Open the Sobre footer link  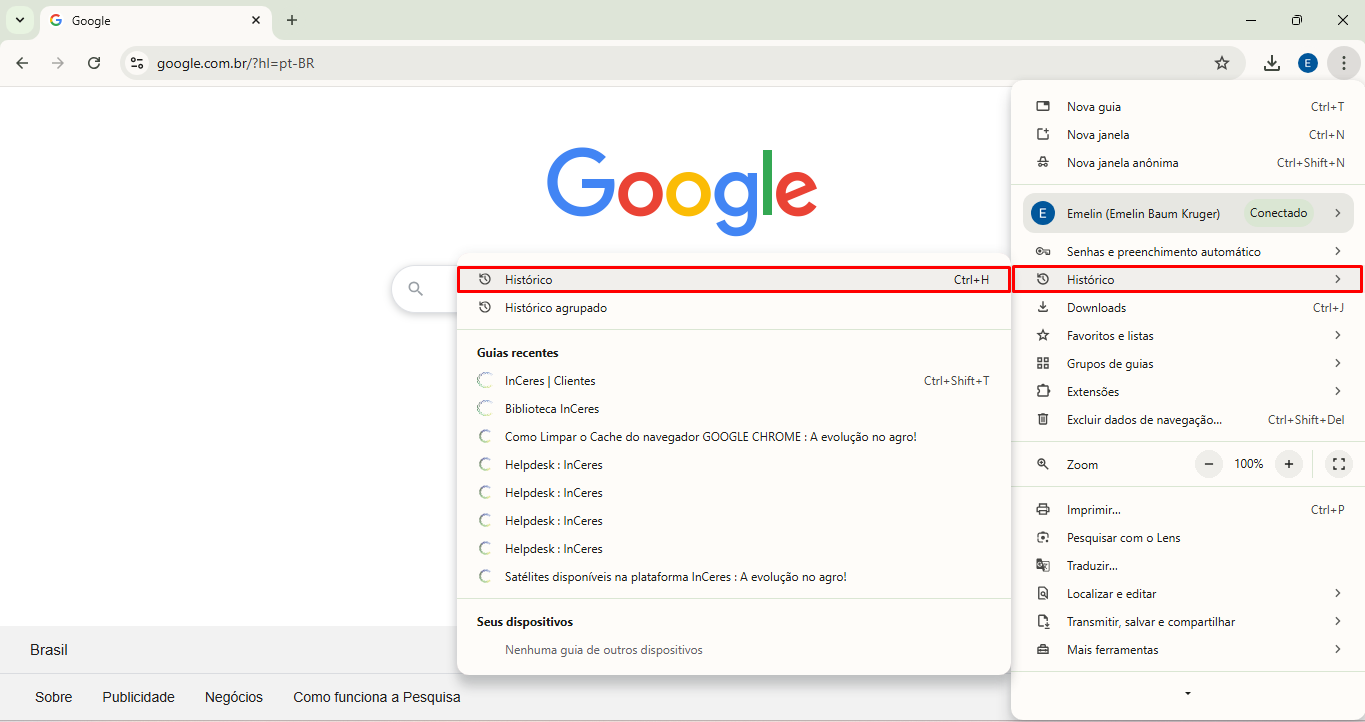click(54, 697)
